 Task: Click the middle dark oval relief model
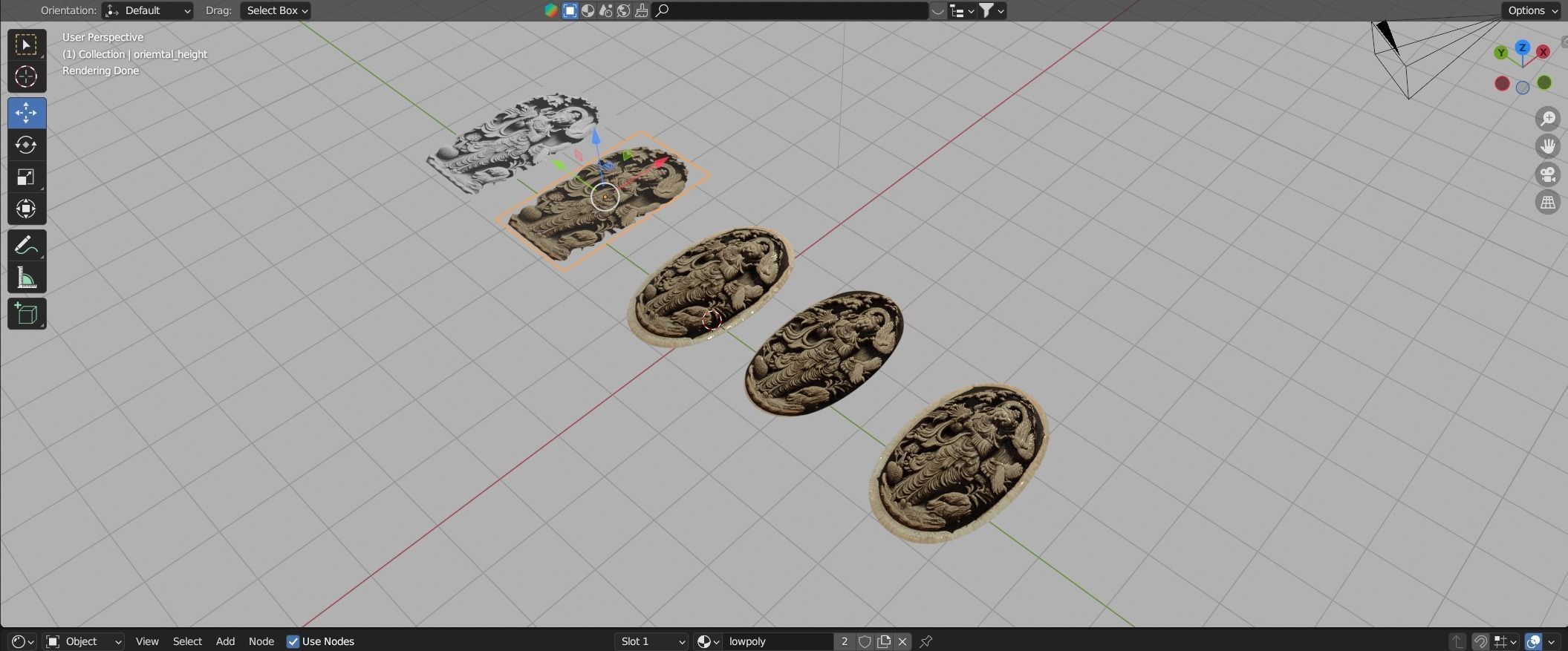click(x=824, y=353)
